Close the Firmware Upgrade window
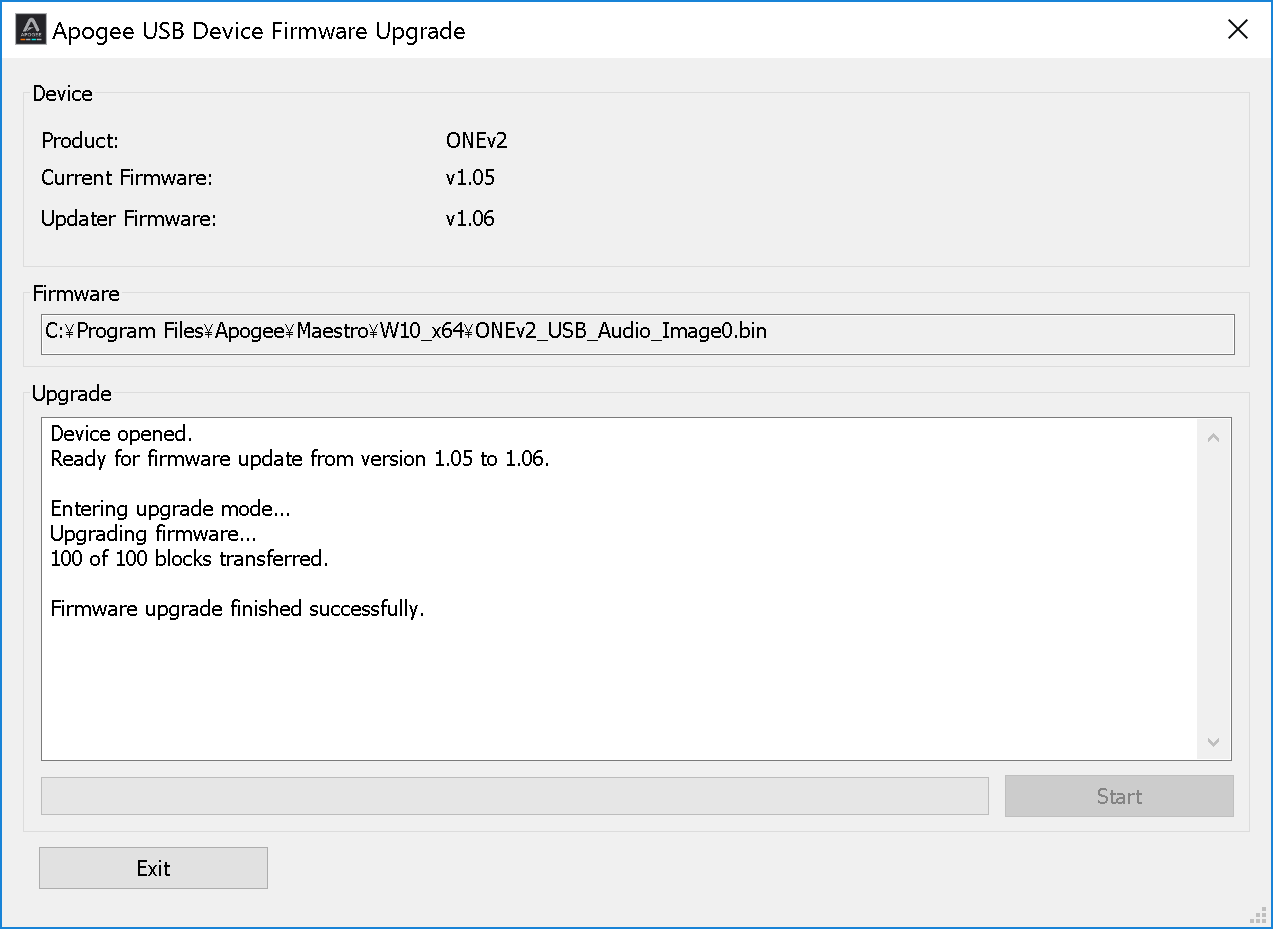 click(x=1238, y=30)
